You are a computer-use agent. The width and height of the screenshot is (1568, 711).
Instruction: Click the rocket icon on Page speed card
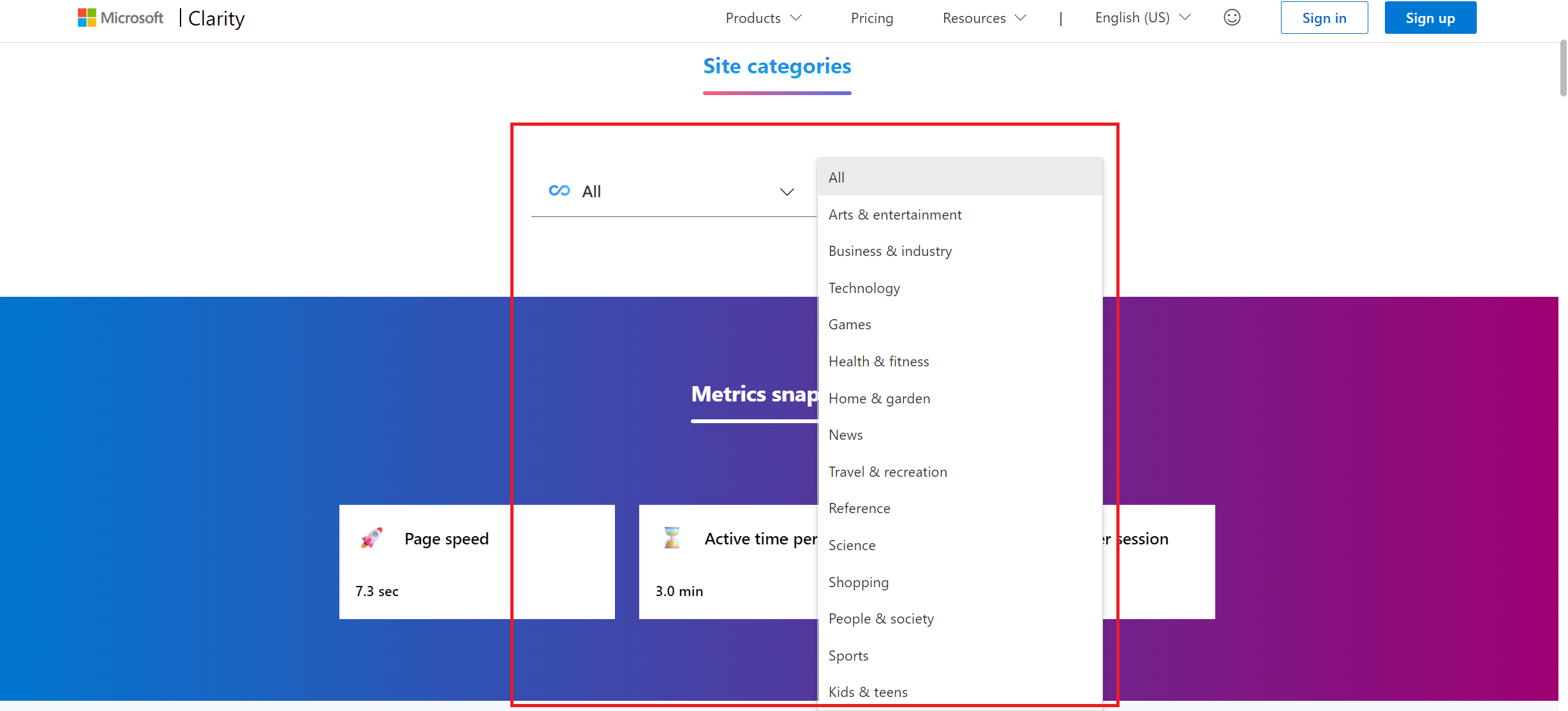[x=372, y=538]
